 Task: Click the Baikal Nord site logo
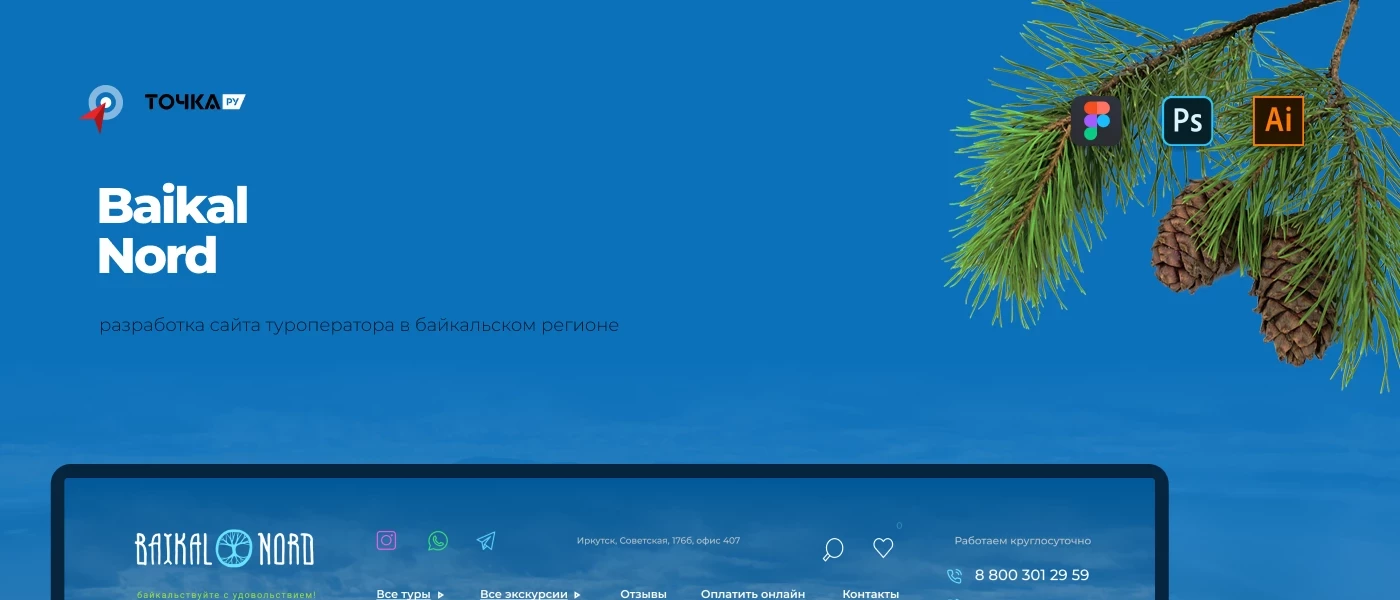(224, 549)
